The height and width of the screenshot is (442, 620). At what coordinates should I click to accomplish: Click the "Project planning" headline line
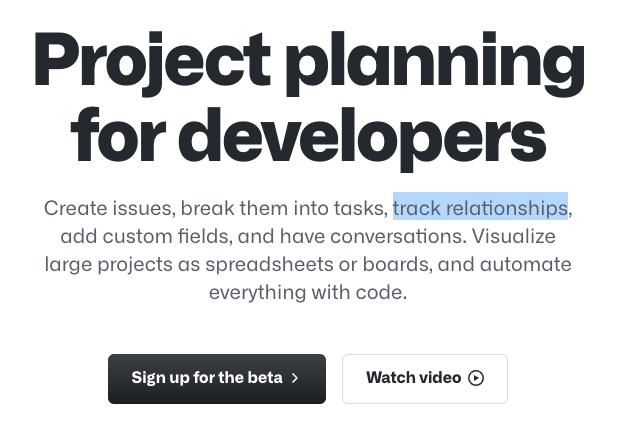pos(308,62)
